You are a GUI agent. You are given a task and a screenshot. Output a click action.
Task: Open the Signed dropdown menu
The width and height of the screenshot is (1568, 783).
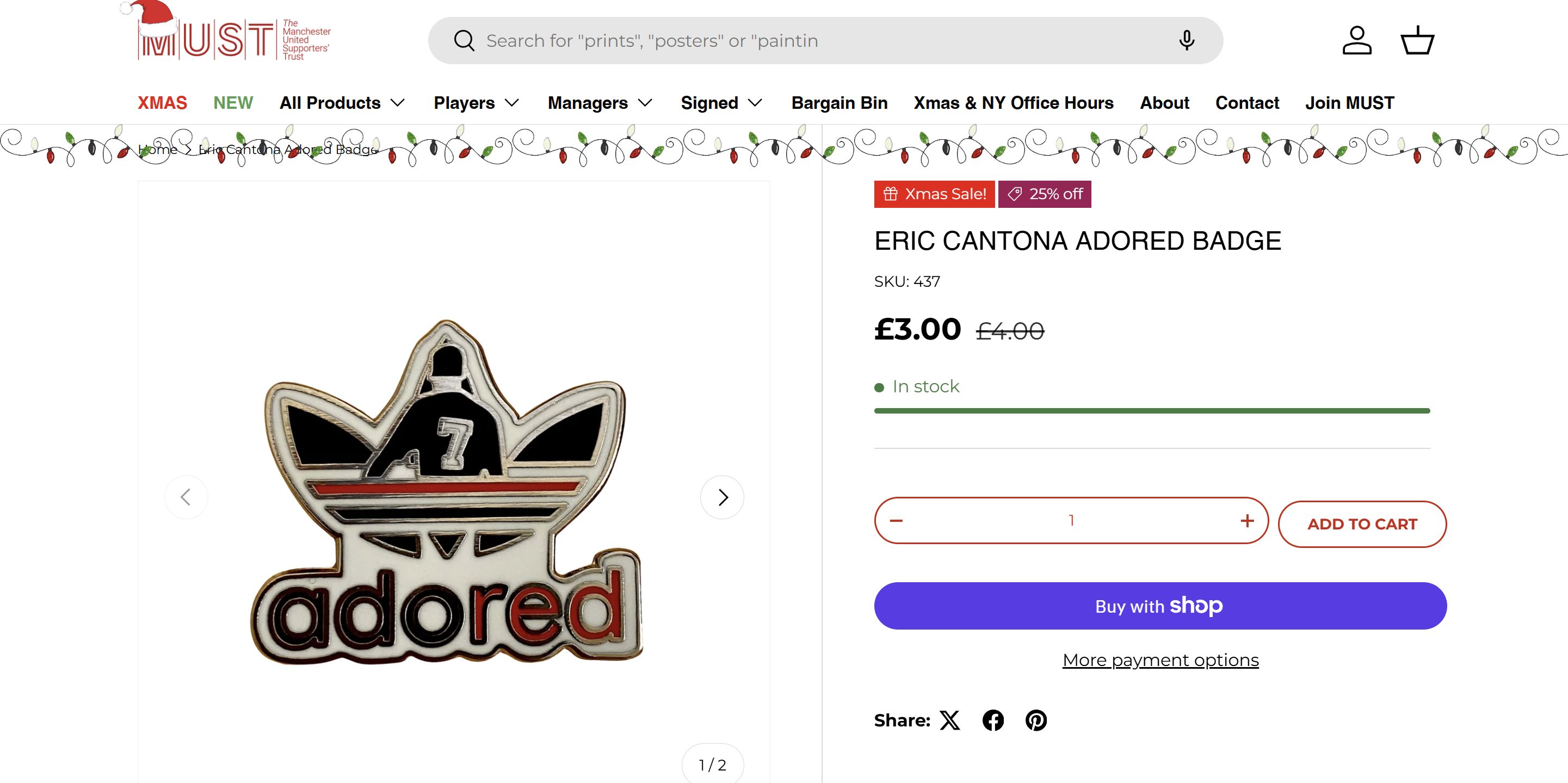[721, 103]
